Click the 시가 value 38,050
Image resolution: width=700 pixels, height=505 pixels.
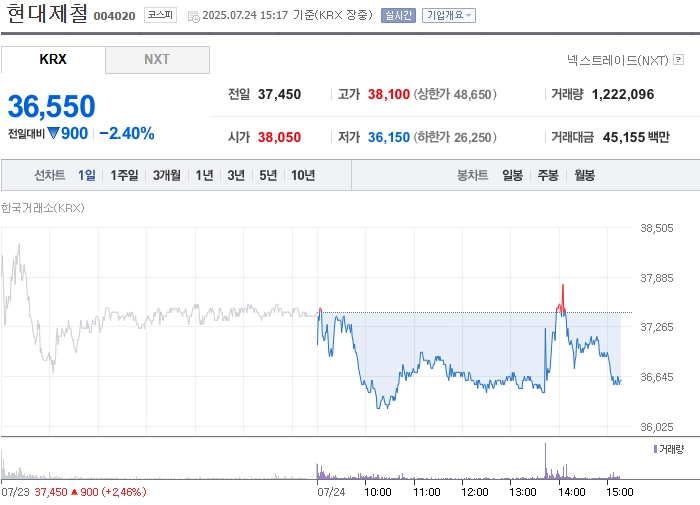[x=279, y=137]
